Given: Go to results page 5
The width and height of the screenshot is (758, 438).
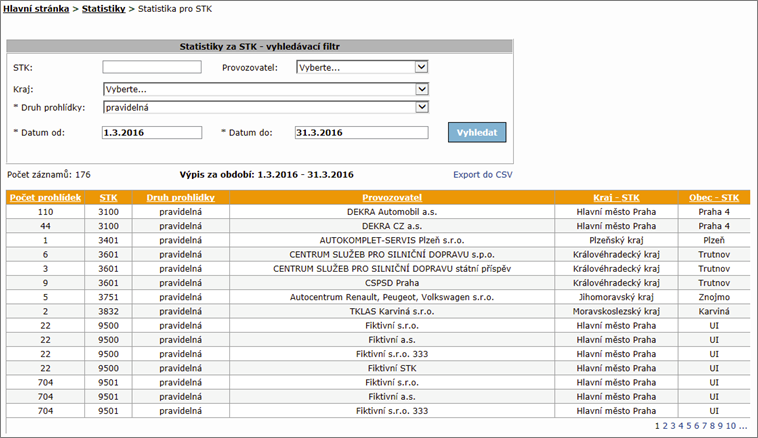Looking at the screenshot, I should pos(688,426).
